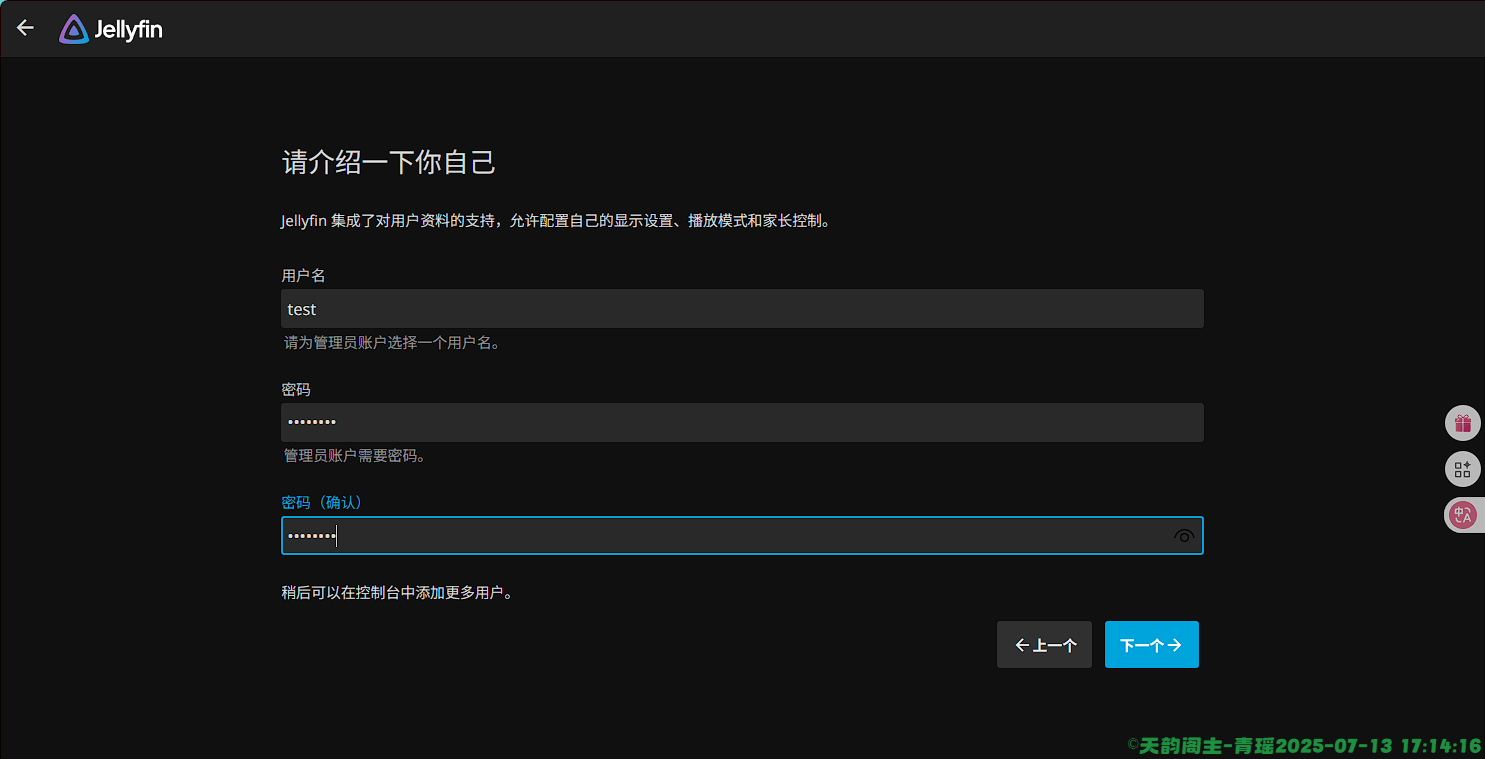Go back using the header arrow
The image size is (1485, 759).
point(25,28)
